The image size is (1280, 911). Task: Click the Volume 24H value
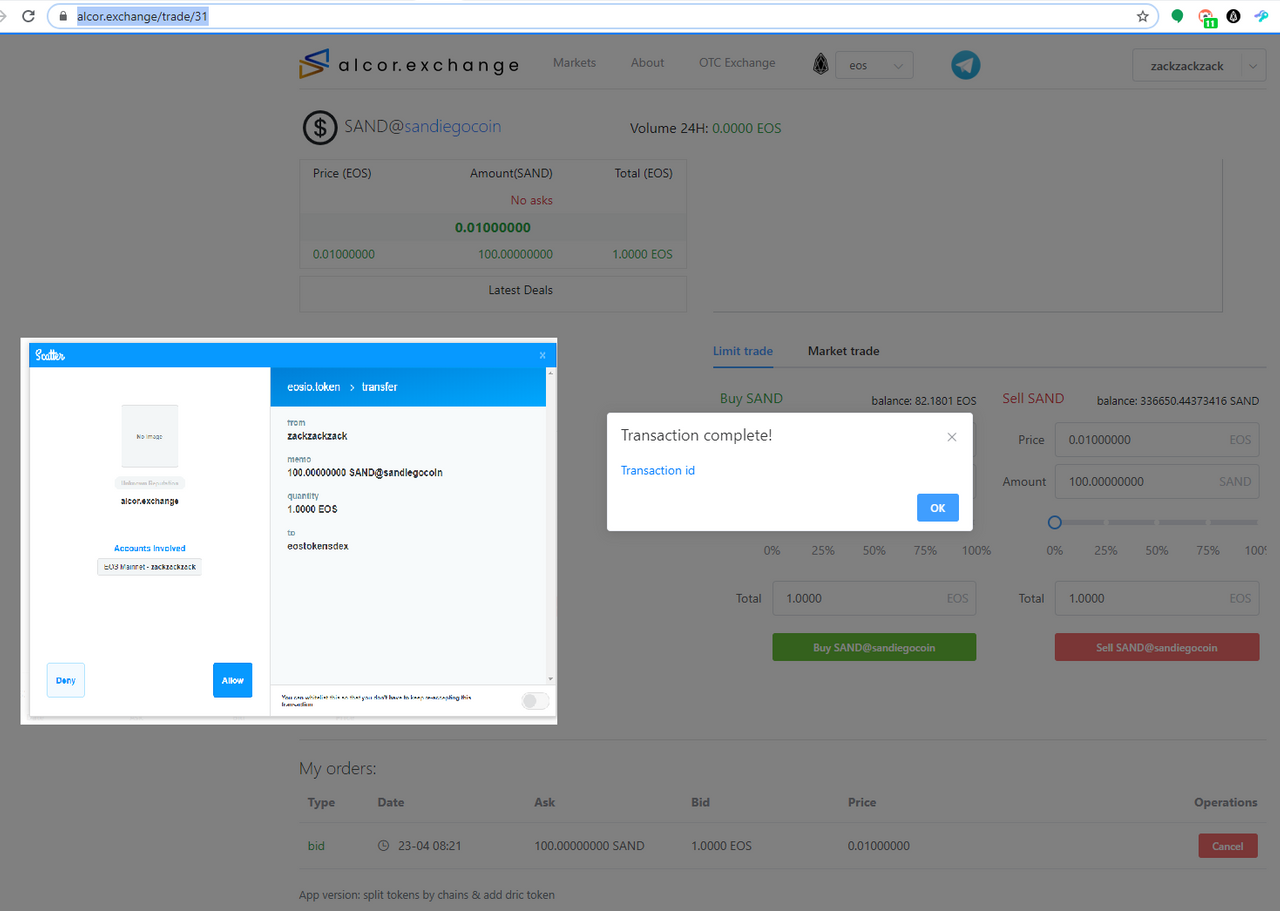[x=747, y=128]
